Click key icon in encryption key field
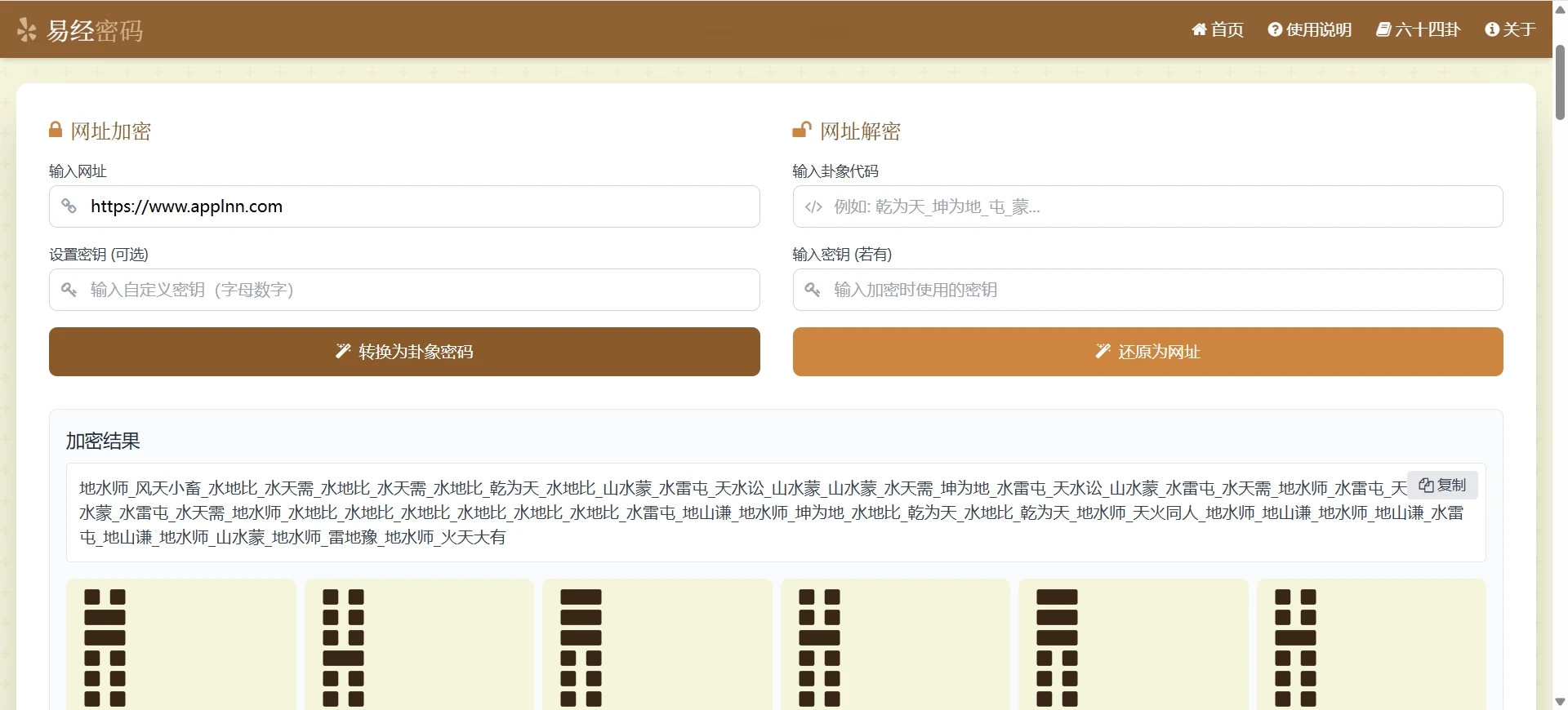 tap(69, 290)
